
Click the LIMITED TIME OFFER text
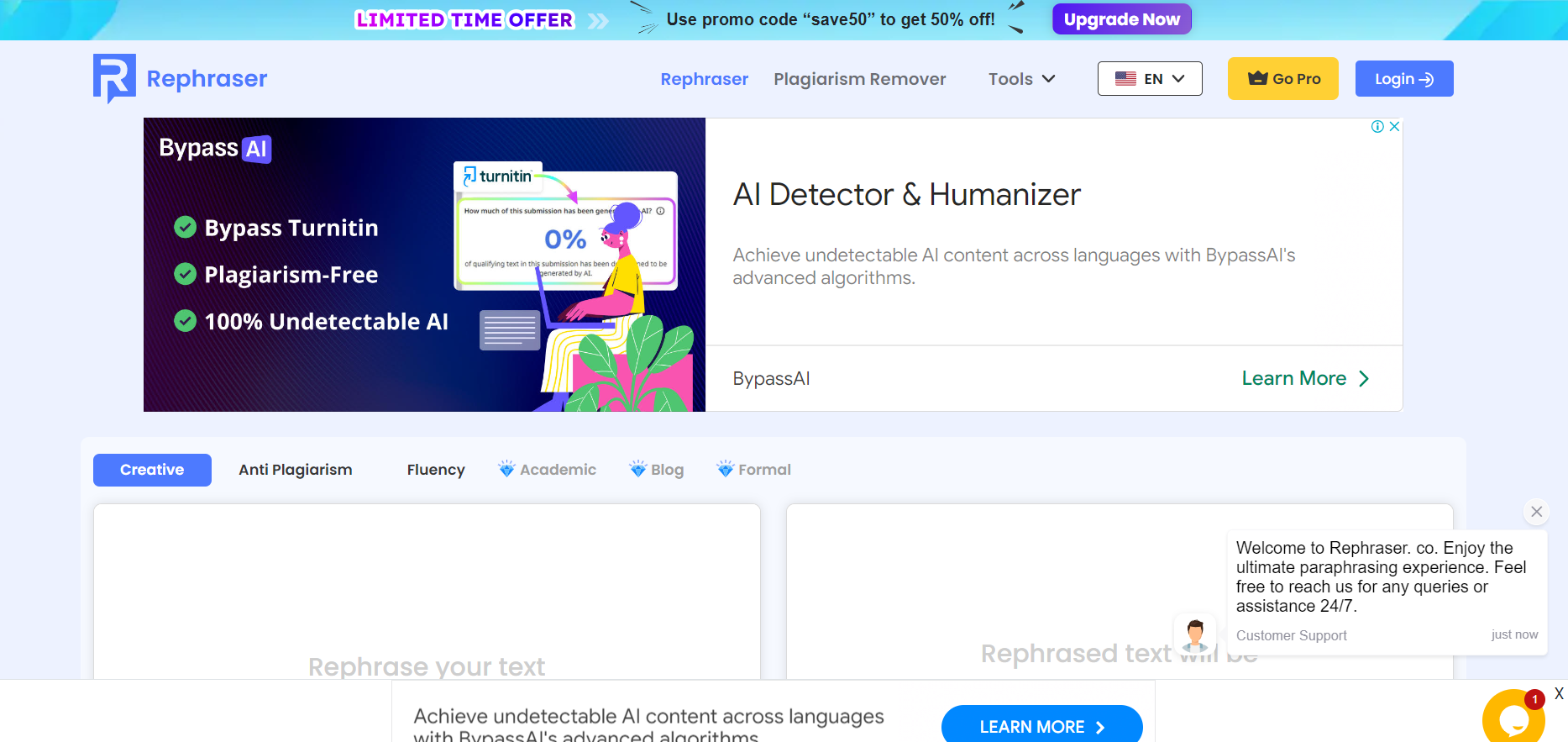click(x=464, y=20)
